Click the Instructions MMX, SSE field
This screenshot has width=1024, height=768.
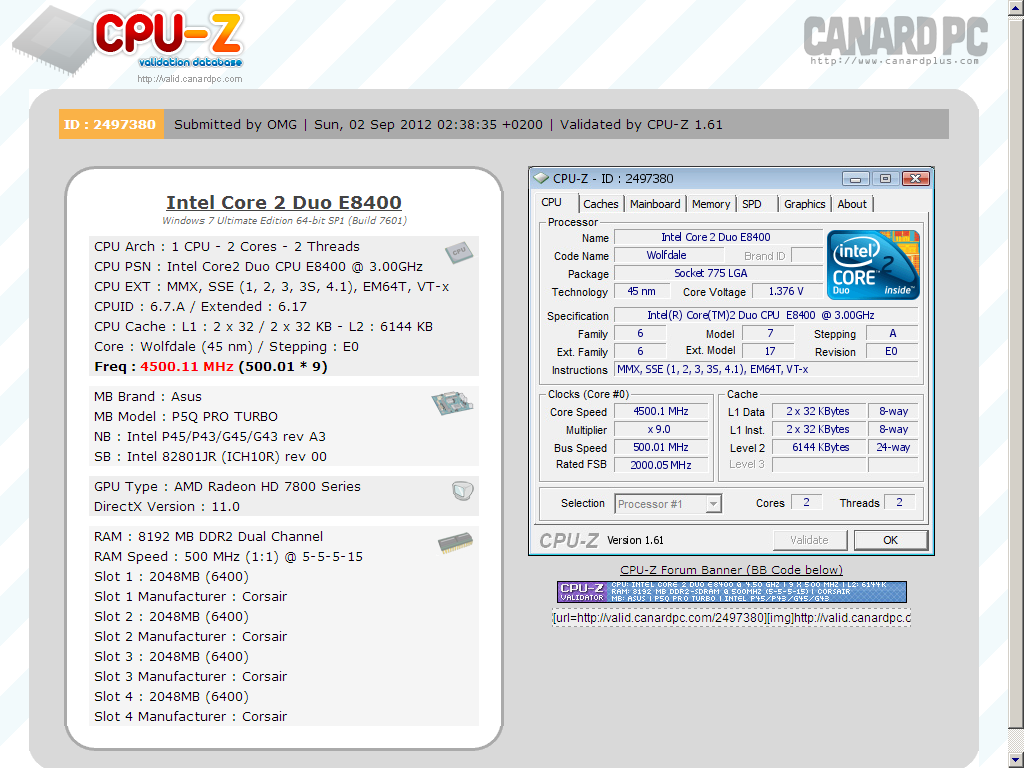766,370
